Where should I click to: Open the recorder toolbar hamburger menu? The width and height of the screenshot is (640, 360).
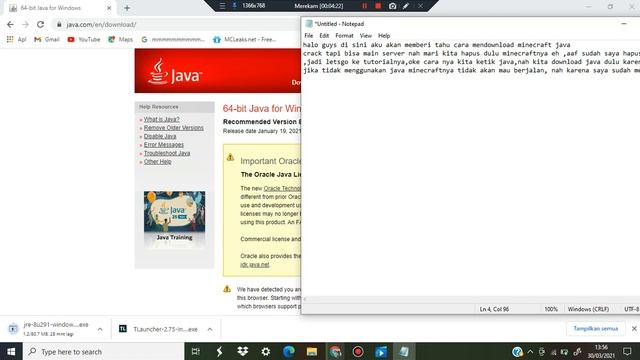(222, 6)
